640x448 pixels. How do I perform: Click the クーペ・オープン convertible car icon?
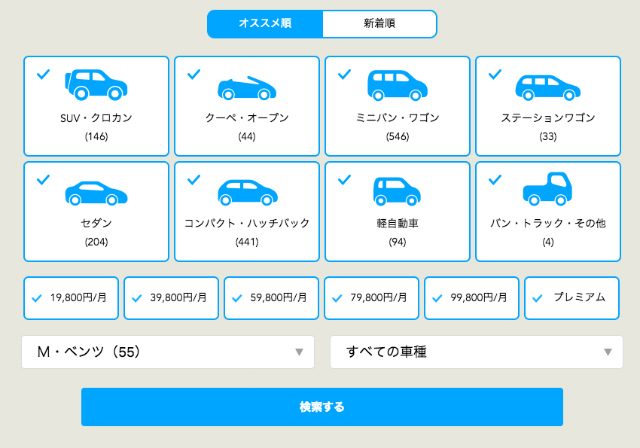pos(247,88)
